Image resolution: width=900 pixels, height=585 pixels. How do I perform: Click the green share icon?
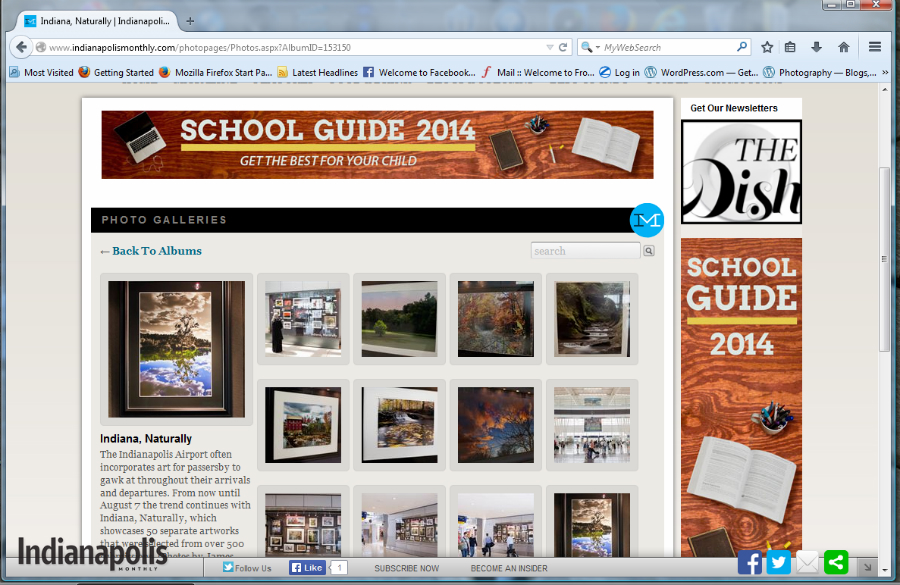836,563
